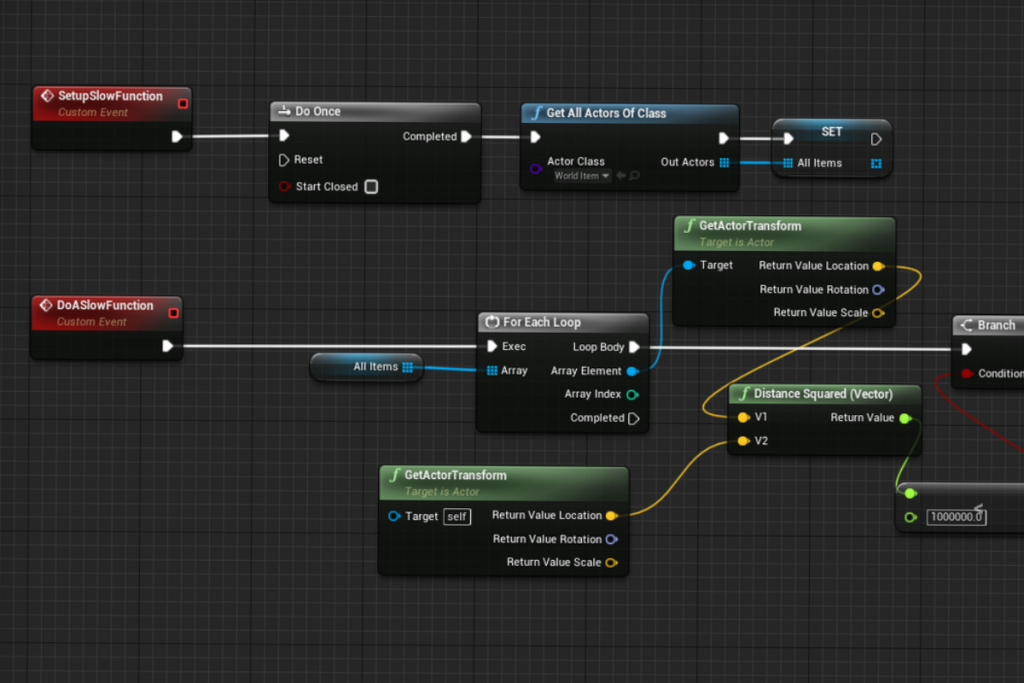Screen dimensions: 1024x683
Task: Click the DoASlowFunction red delegate pin
Action: (x=173, y=313)
